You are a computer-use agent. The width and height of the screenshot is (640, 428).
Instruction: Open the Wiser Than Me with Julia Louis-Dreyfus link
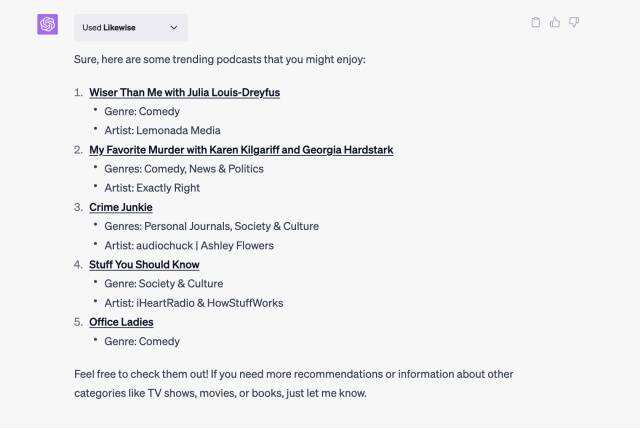click(x=184, y=92)
